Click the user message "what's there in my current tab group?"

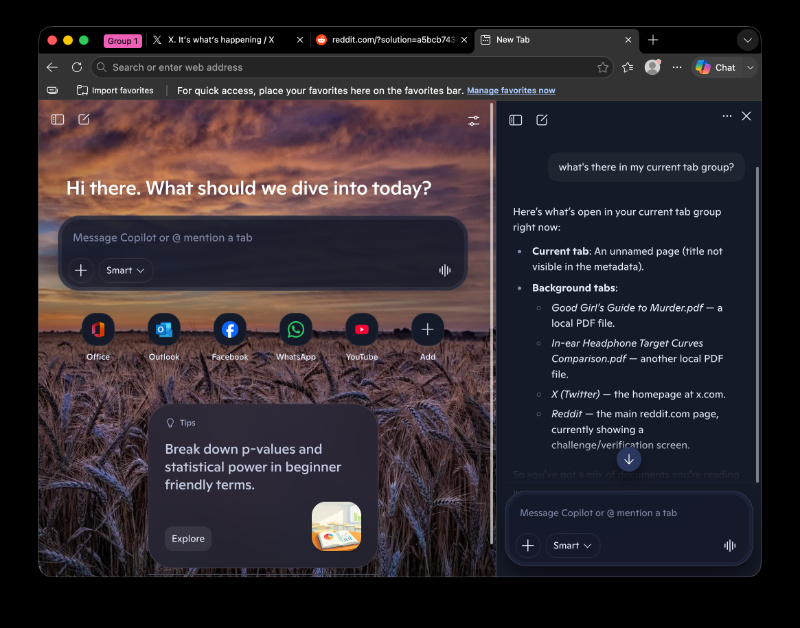(x=646, y=167)
